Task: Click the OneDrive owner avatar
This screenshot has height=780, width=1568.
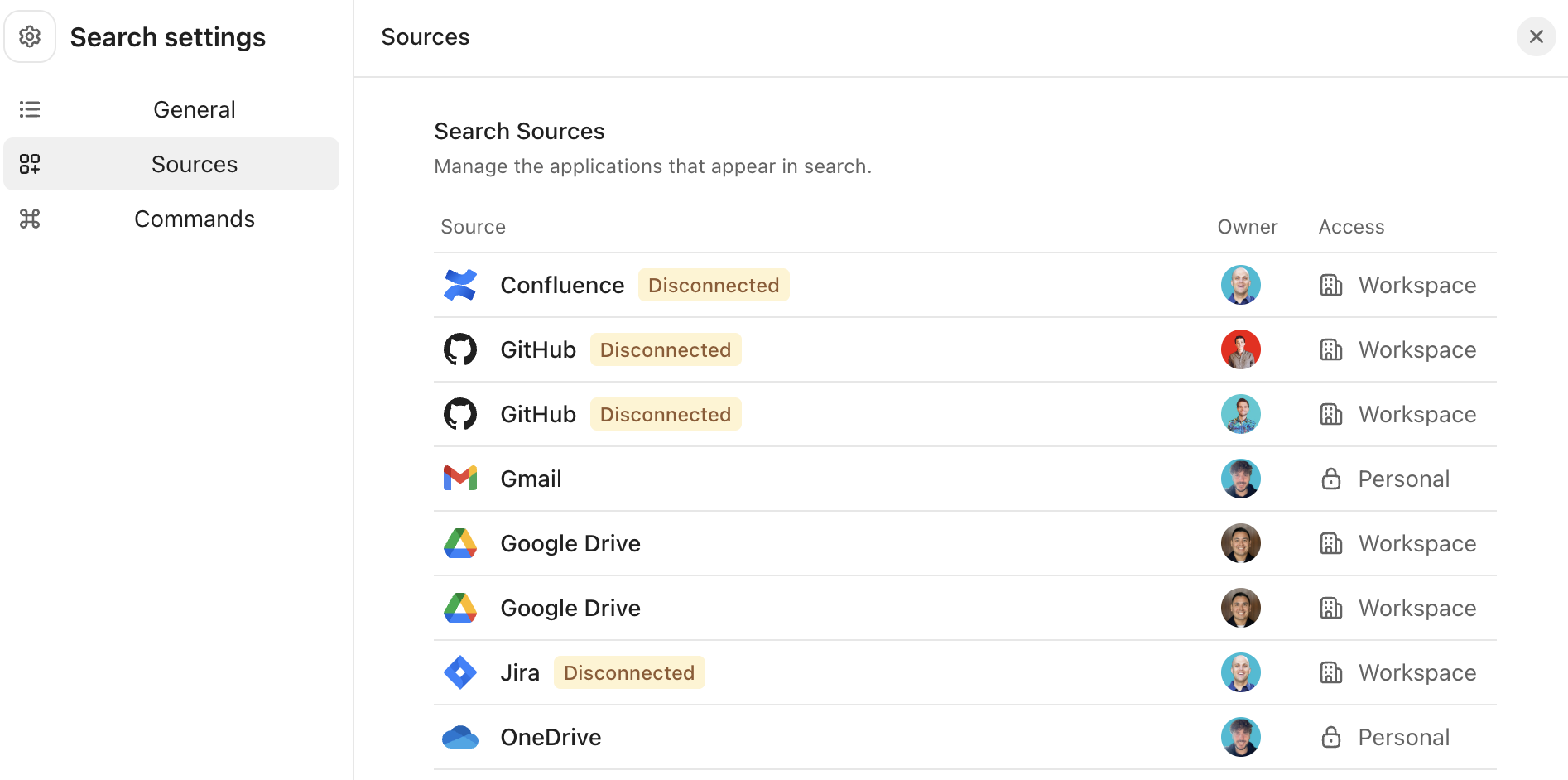Action: tap(1241, 737)
